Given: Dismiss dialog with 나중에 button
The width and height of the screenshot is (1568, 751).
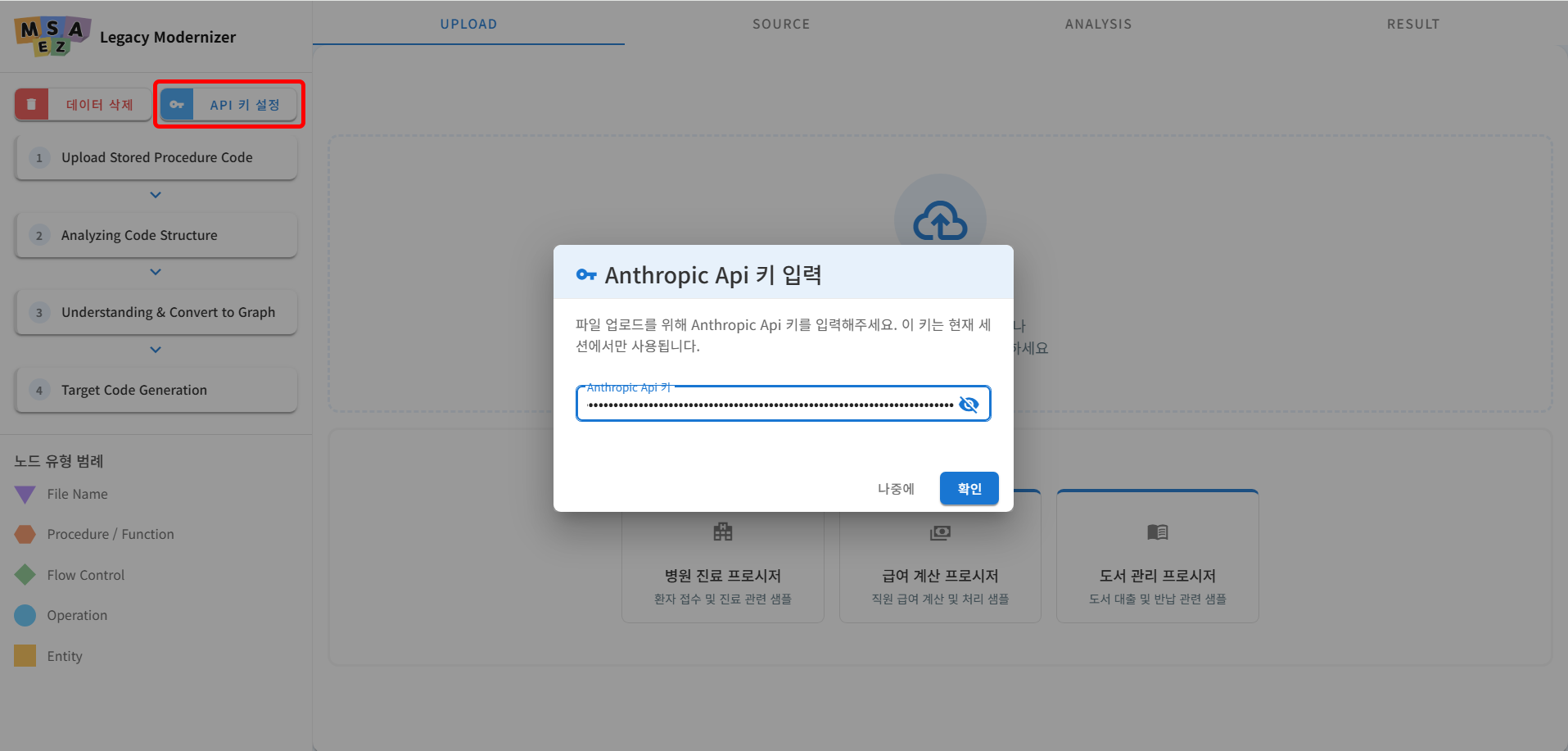Looking at the screenshot, I should click(896, 489).
